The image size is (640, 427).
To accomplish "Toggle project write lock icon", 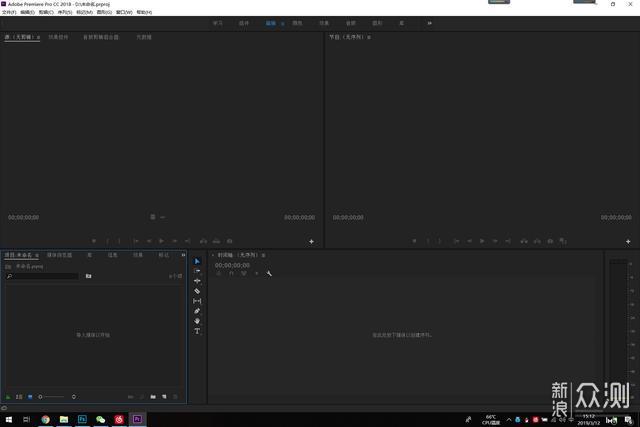I will [x=8, y=397].
